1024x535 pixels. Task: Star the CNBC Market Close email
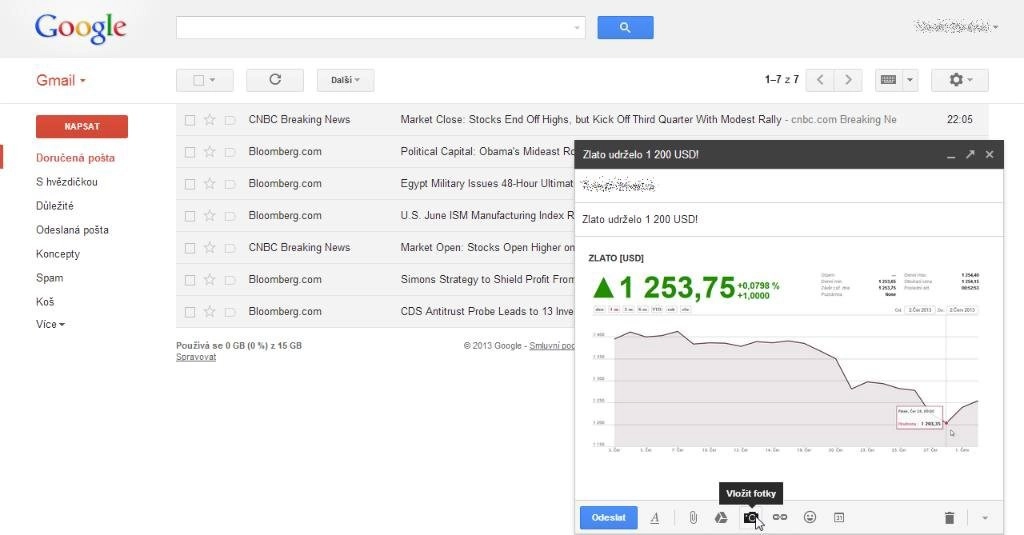pos(210,120)
